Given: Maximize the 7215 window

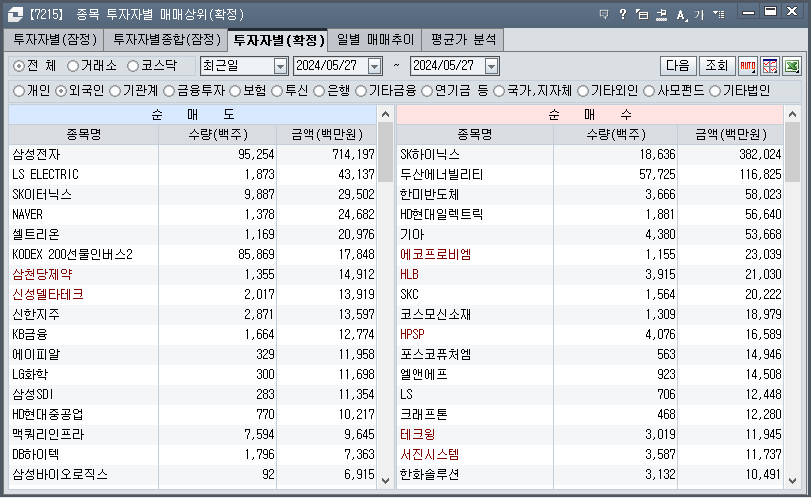Looking at the screenshot, I should coord(770,11).
